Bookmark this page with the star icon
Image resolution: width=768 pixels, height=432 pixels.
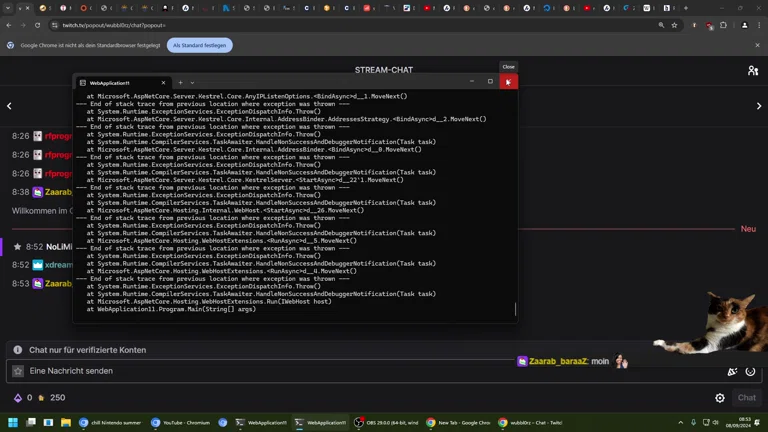[674, 25]
